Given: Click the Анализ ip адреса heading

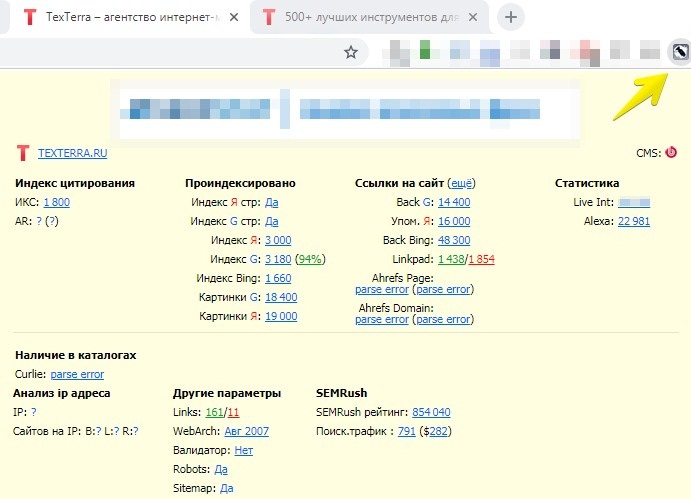Looking at the screenshot, I should pos(62,393).
